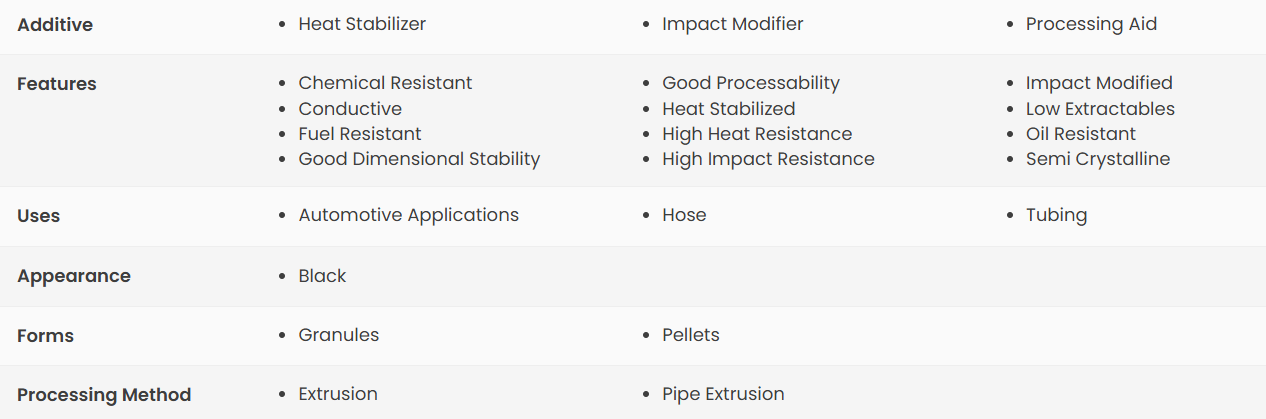Viewport: 1266px width, 419px height.
Task: Select the Semi Crystalline entry
Action: click(x=1098, y=159)
